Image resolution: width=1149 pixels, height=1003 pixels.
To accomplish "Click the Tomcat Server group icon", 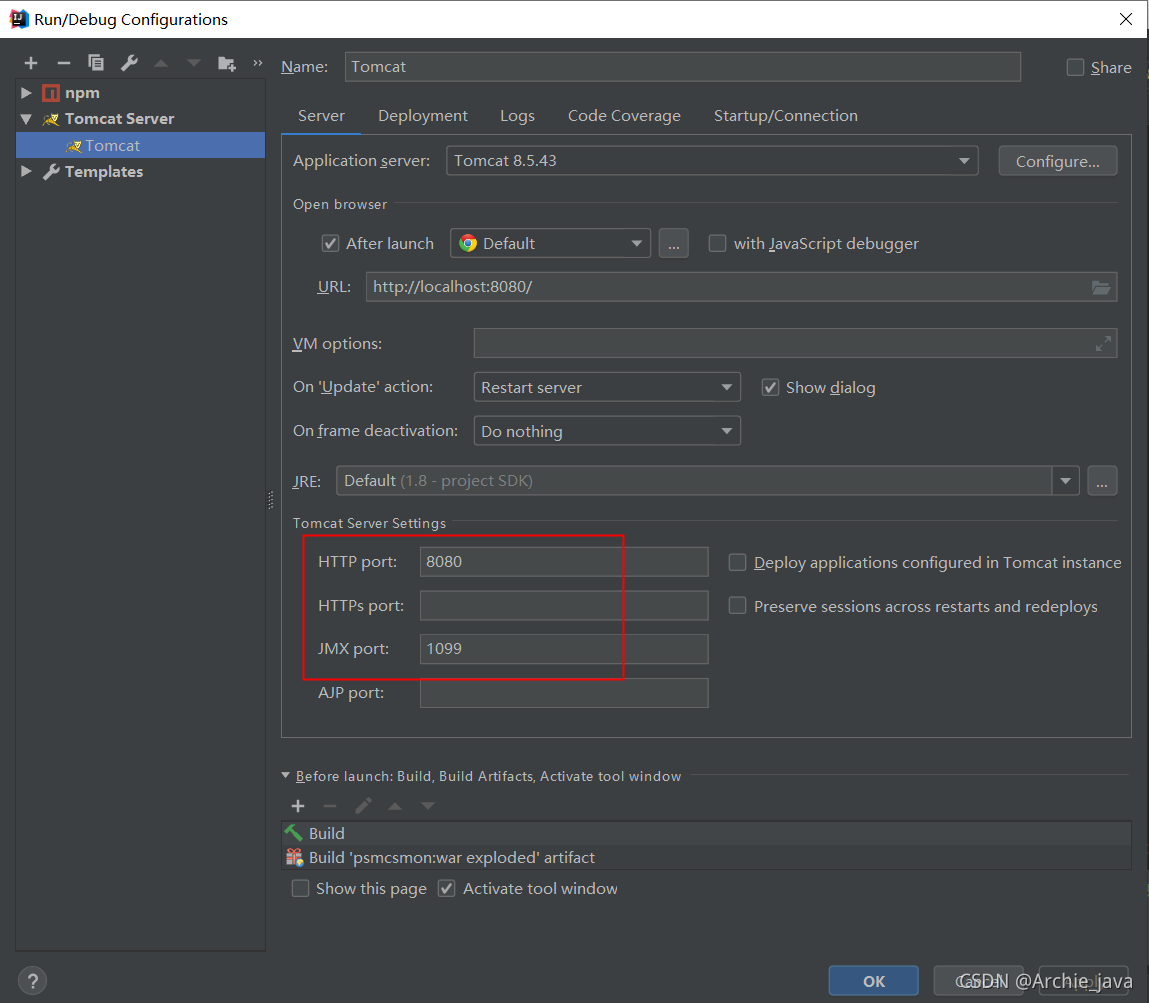I will tap(51, 119).
